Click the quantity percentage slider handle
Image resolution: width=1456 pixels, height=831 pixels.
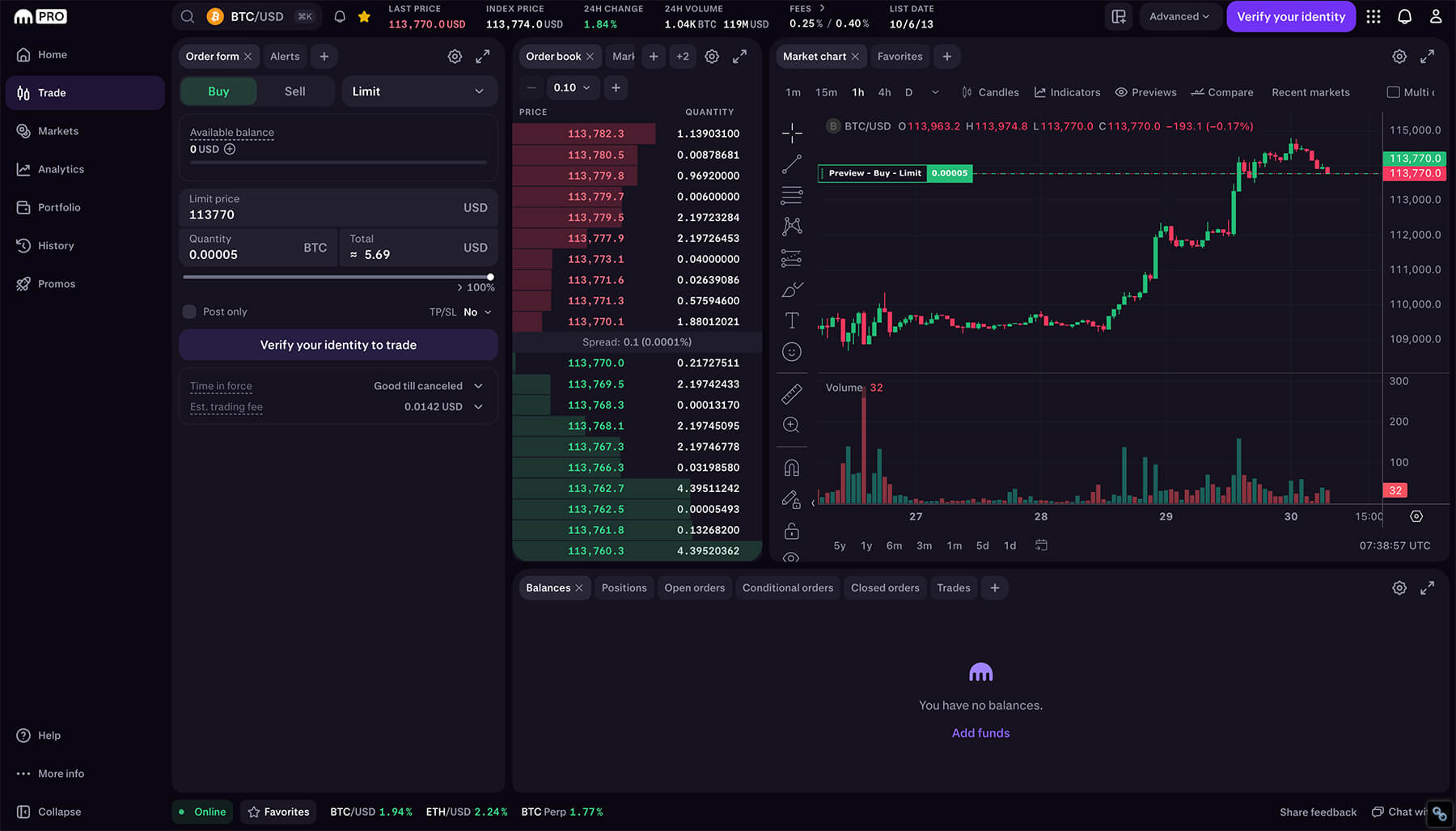click(490, 277)
